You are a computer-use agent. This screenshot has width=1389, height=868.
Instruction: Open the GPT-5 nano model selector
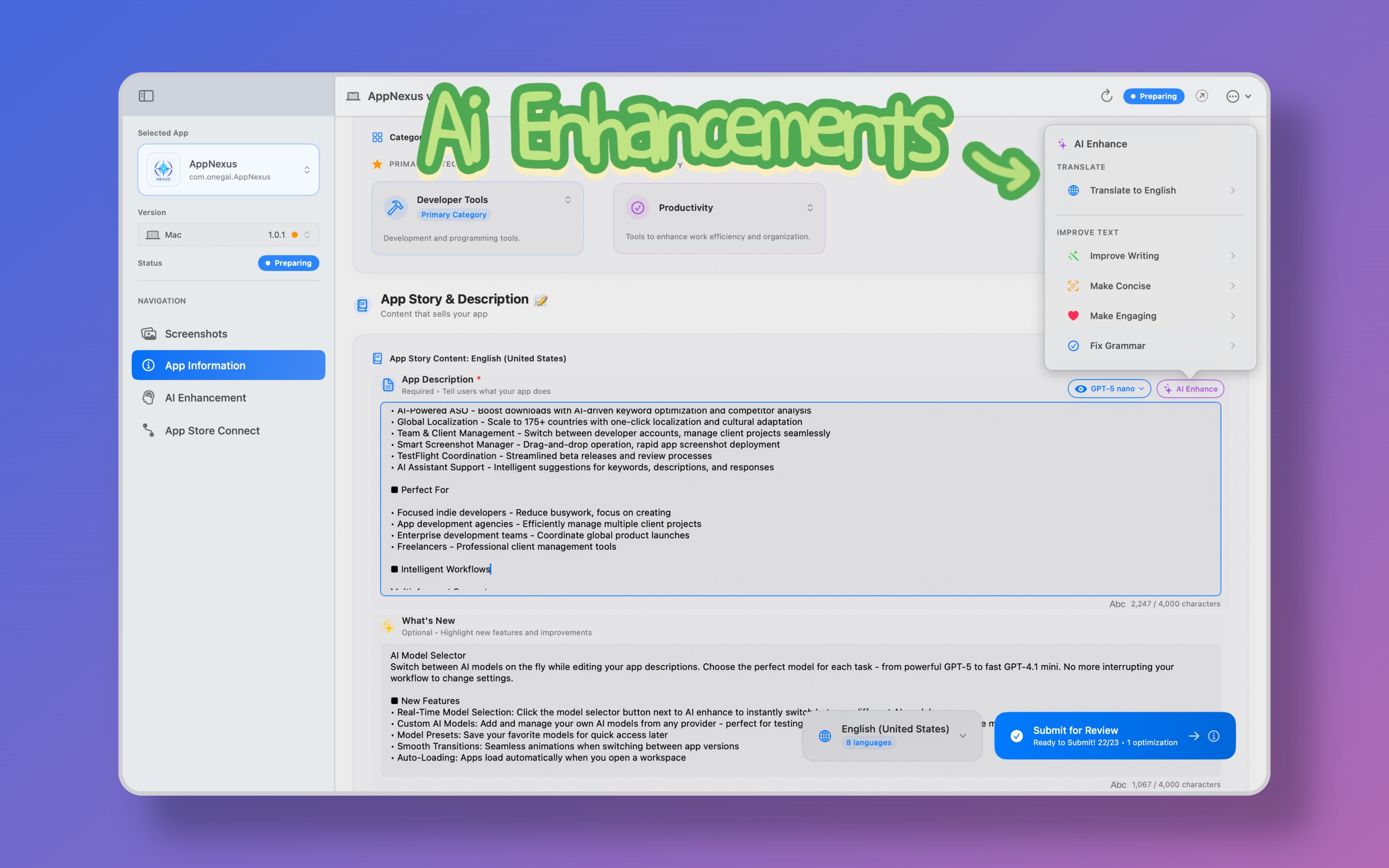click(x=1108, y=389)
